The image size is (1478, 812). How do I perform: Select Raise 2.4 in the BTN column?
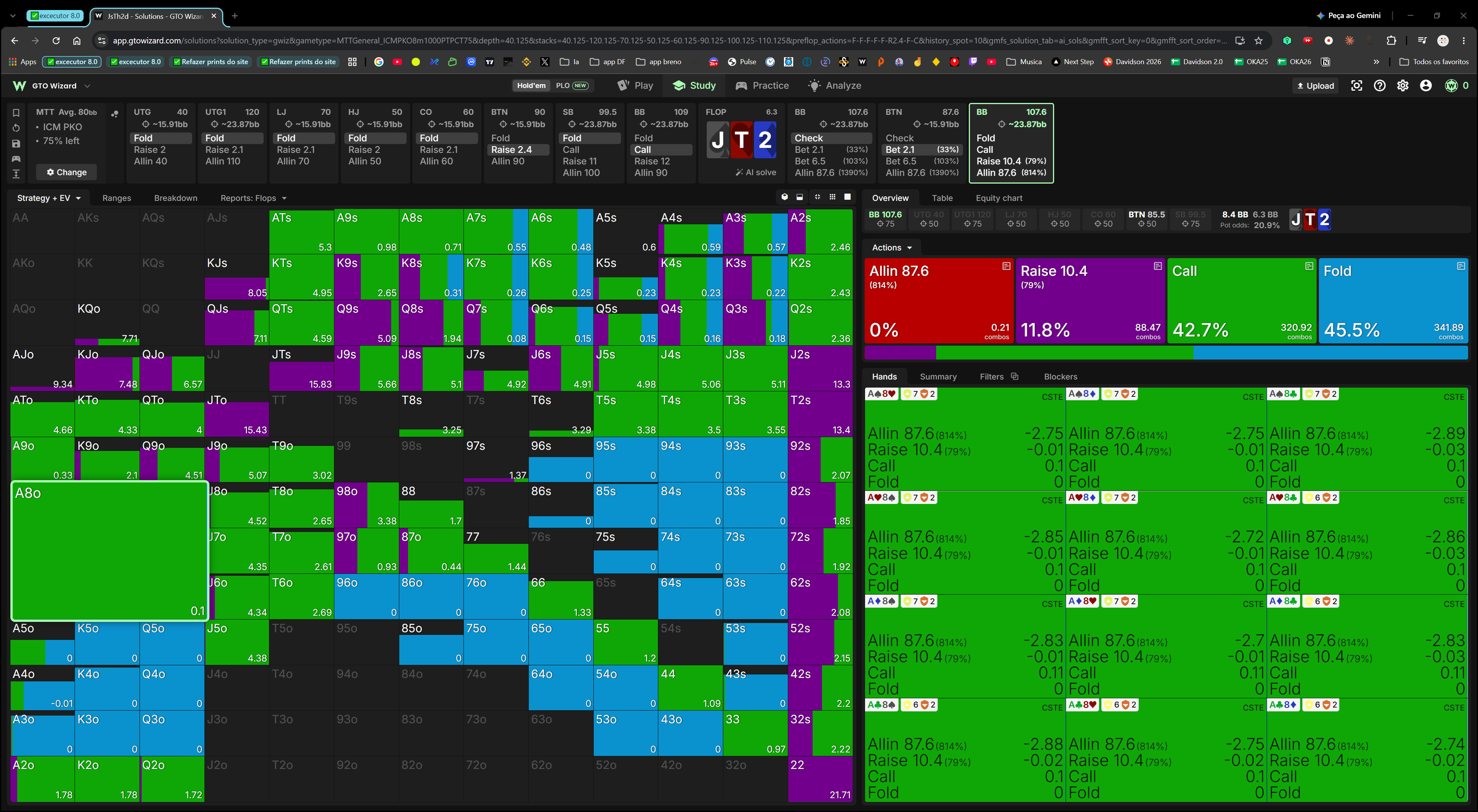tap(519, 150)
